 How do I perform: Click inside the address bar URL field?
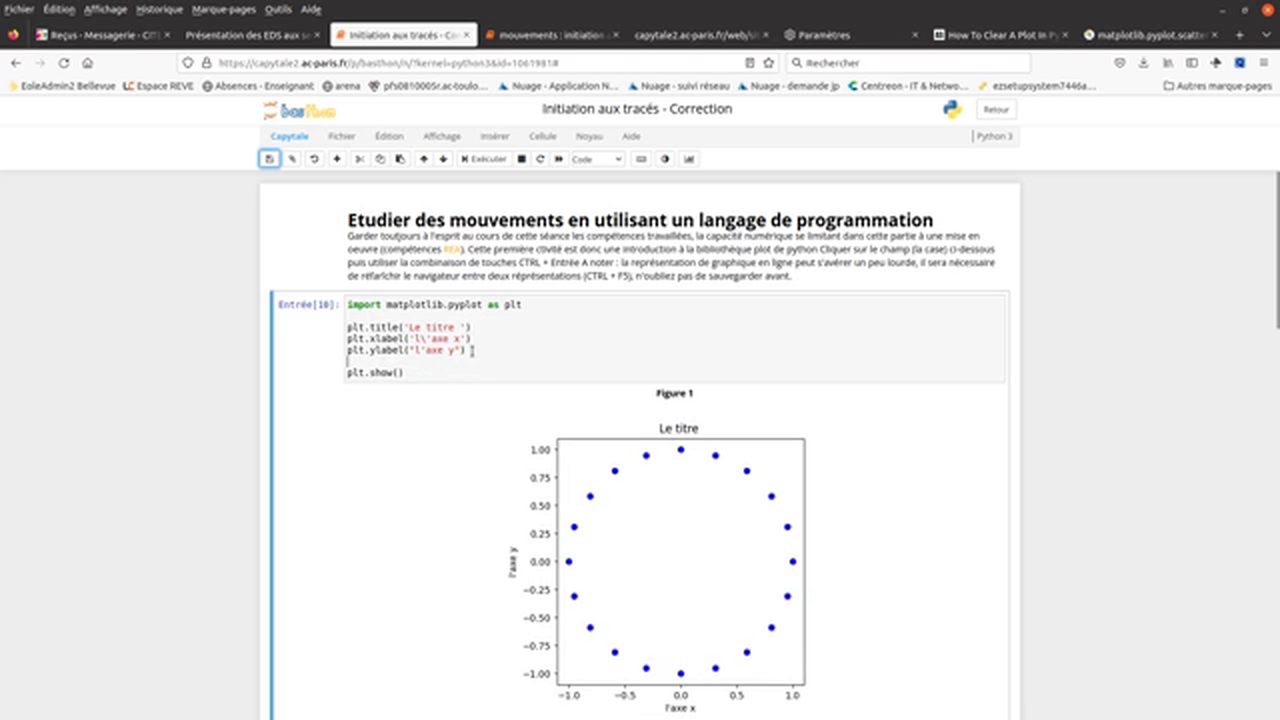[450, 62]
